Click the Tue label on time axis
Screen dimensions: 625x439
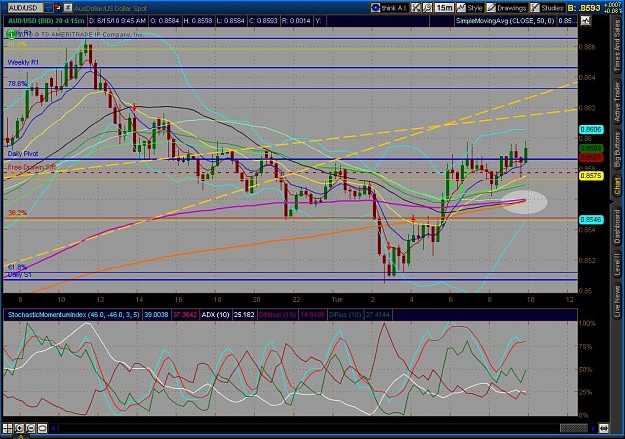(x=337, y=299)
